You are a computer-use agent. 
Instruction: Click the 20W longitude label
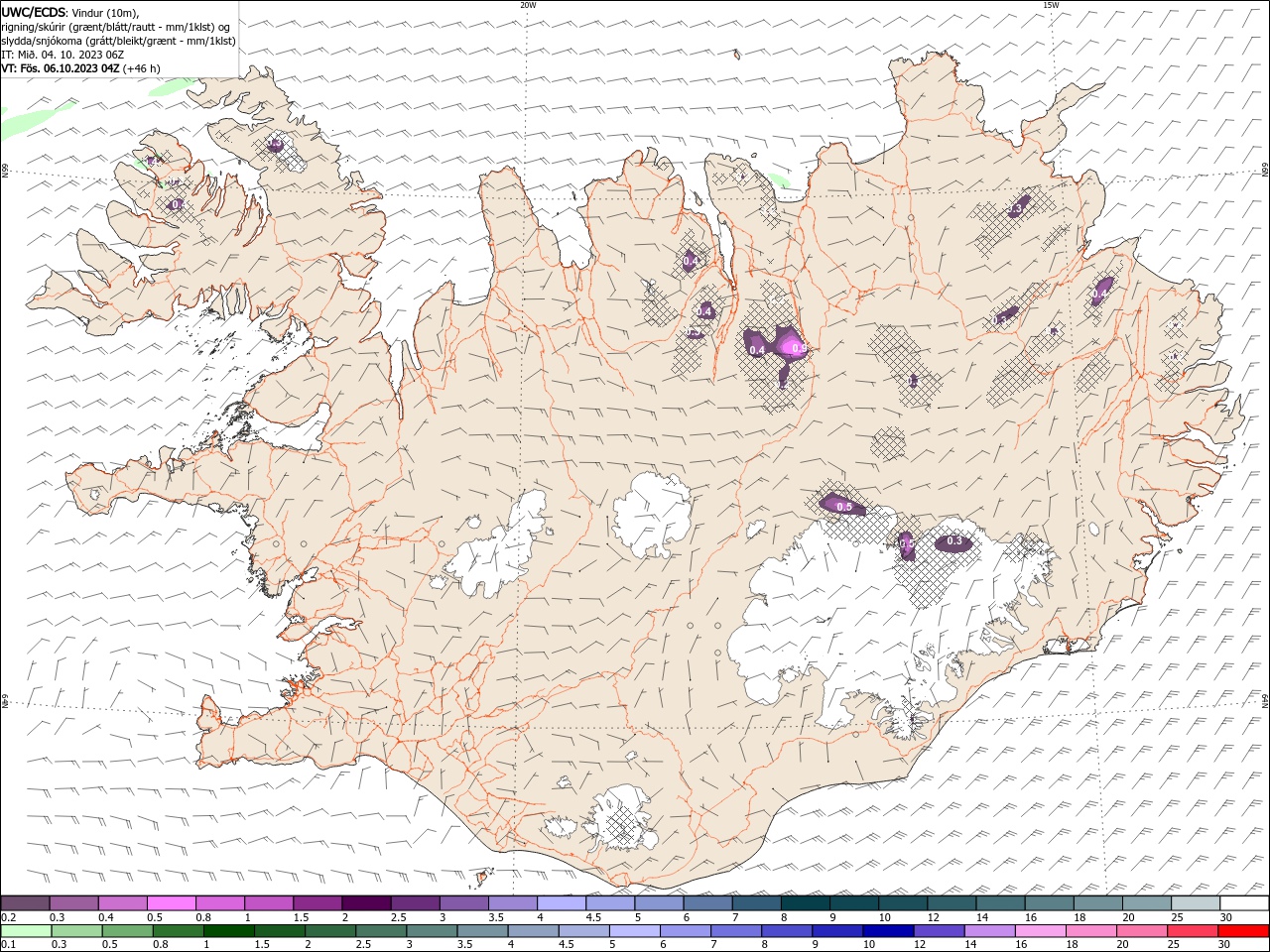pos(528,5)
